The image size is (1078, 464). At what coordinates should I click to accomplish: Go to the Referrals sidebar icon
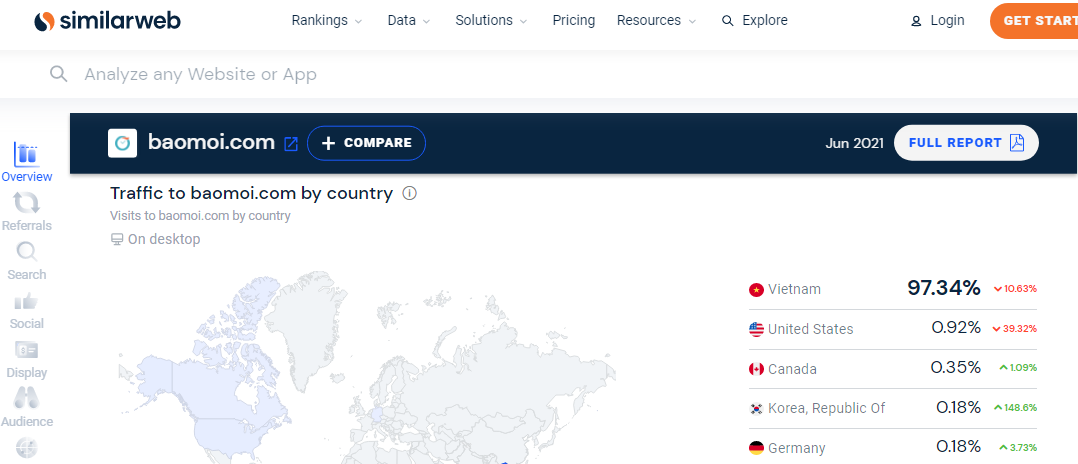point(26,204)
